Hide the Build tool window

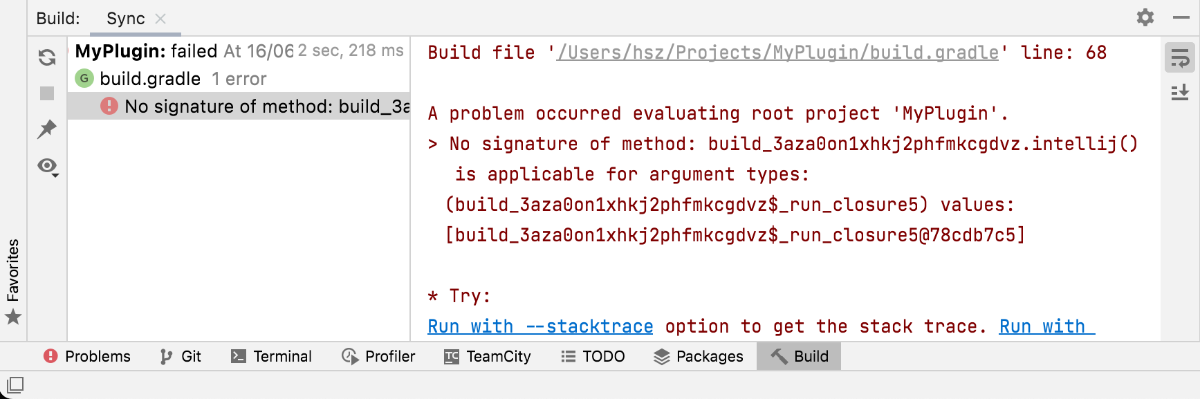1179,18
